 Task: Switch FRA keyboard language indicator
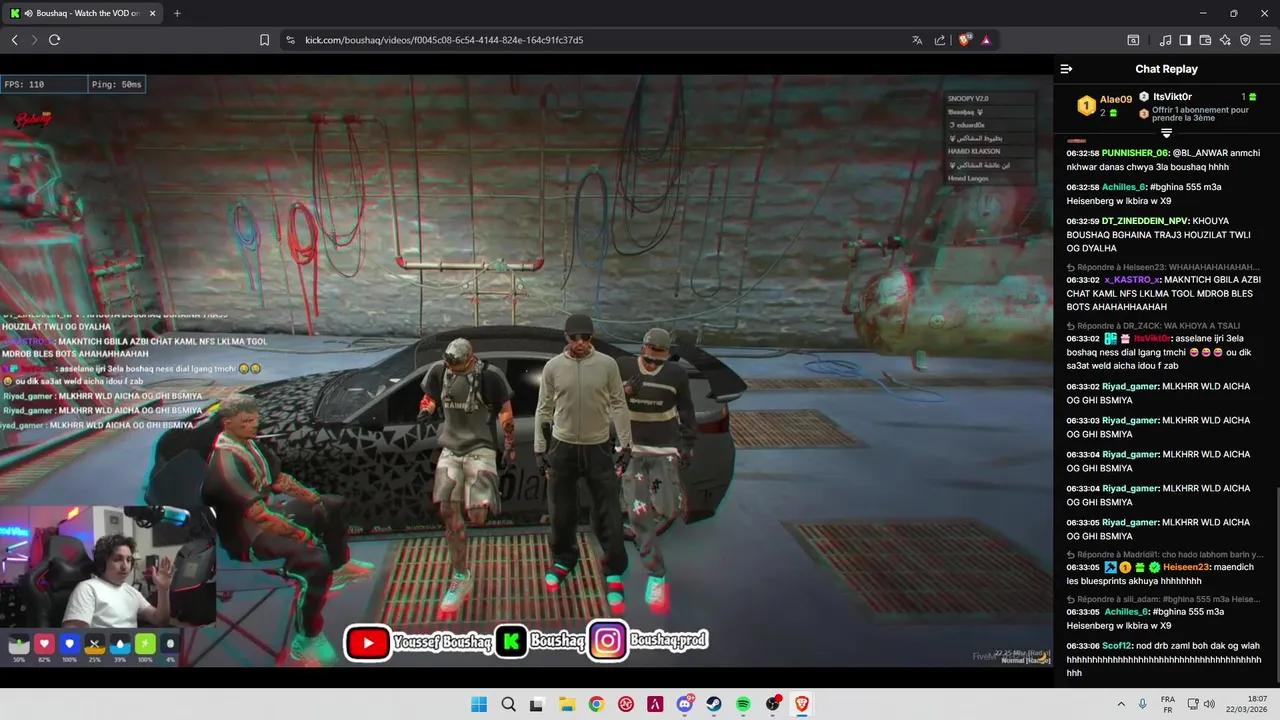pyautogui.click(x=1168, y=705)
